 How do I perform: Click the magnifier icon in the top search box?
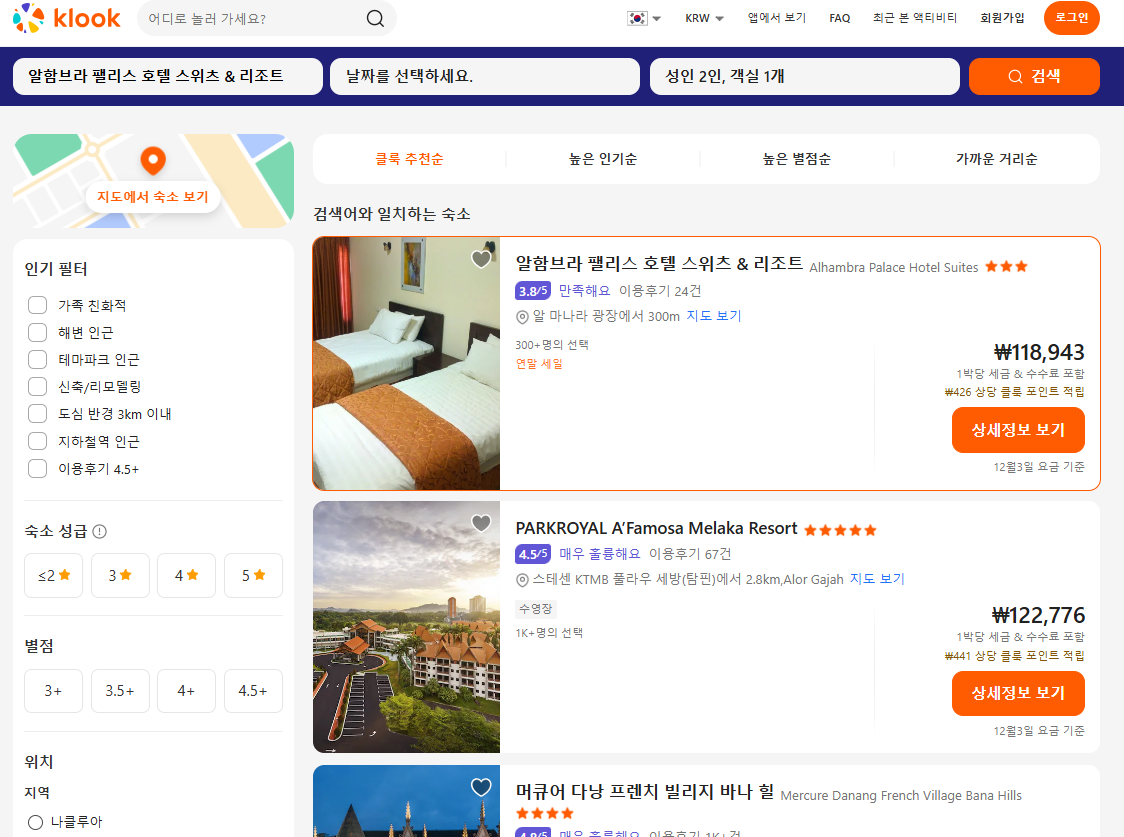pos(375,19)
